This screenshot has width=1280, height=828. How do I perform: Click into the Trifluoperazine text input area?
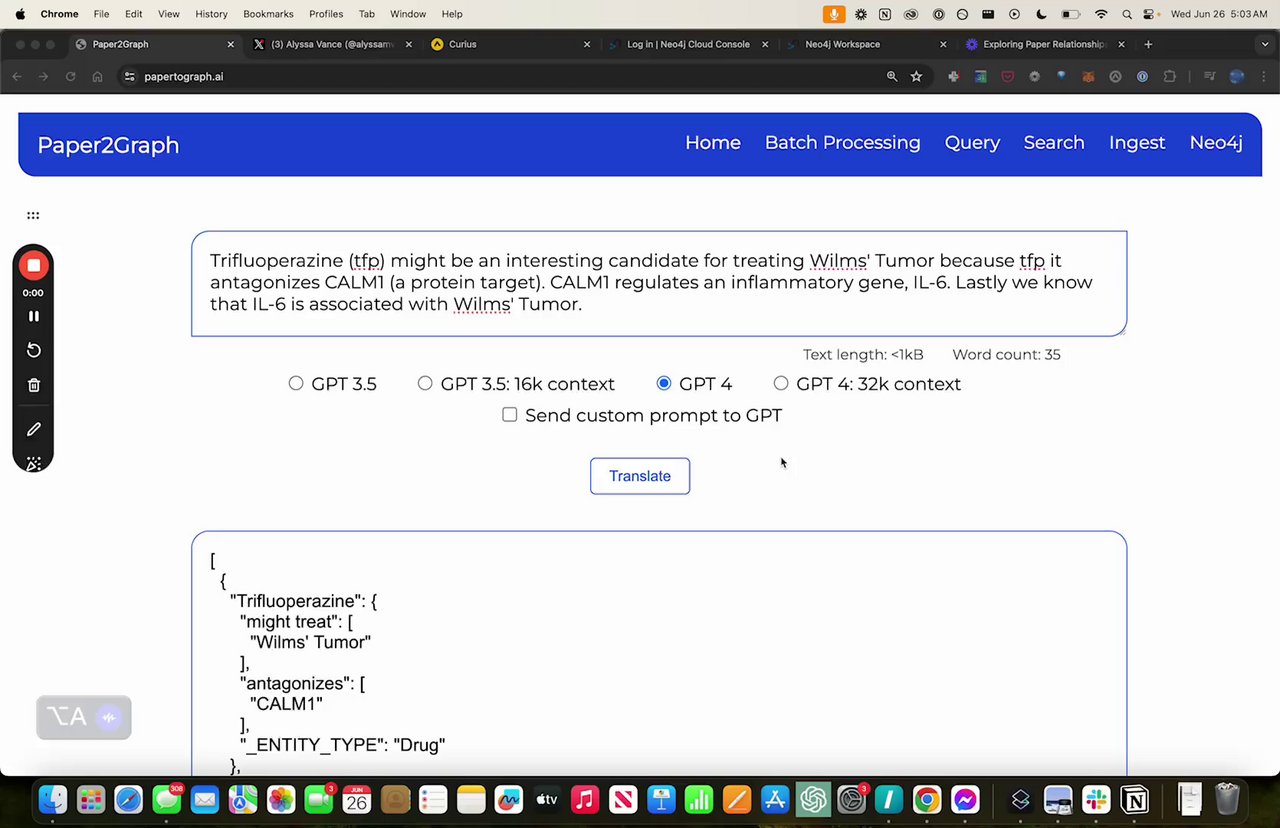[659, 284]
